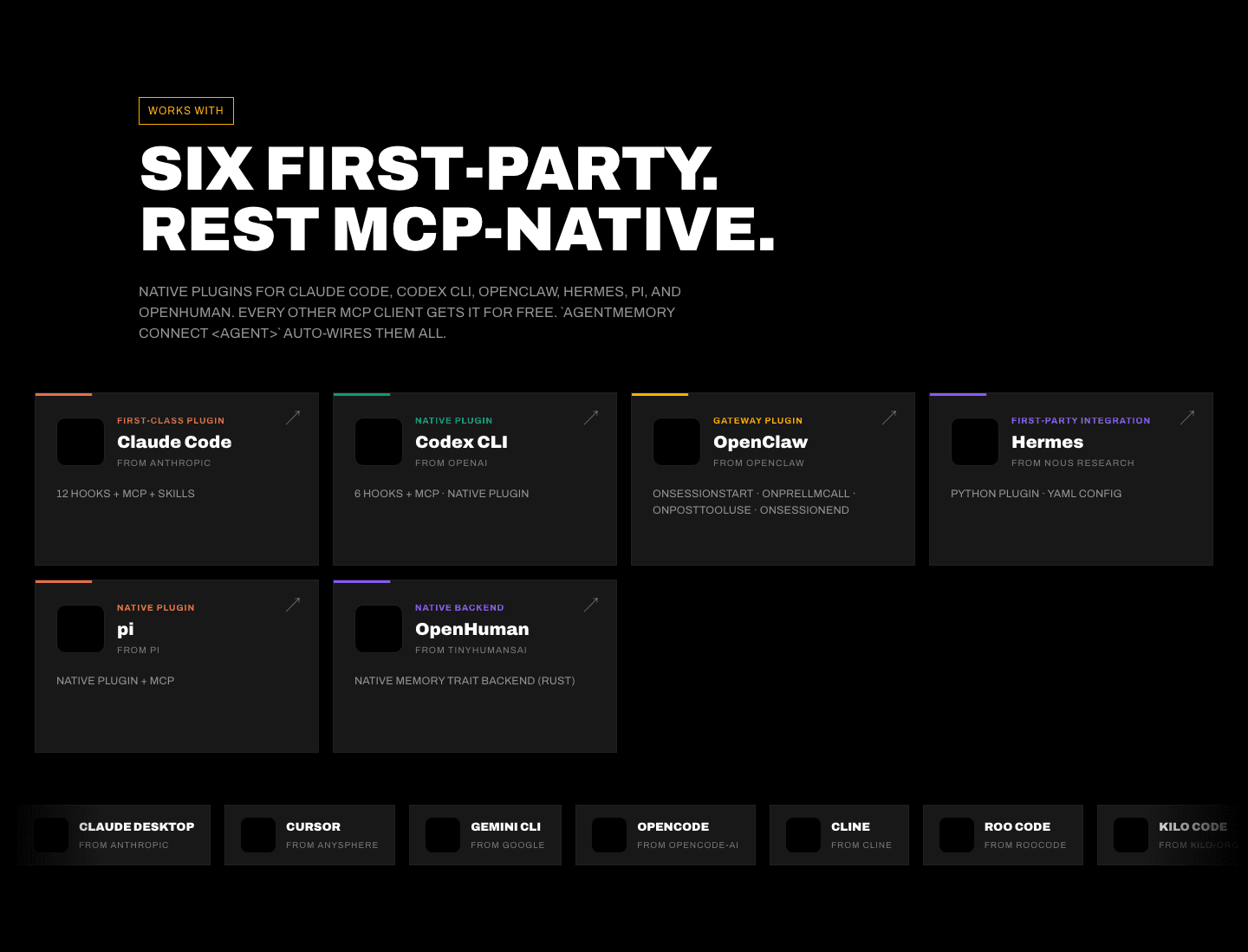Open the "Hermes" card title
Image resolution: width=1248 pixels, height=952 pixels.
click(1047, 442)
